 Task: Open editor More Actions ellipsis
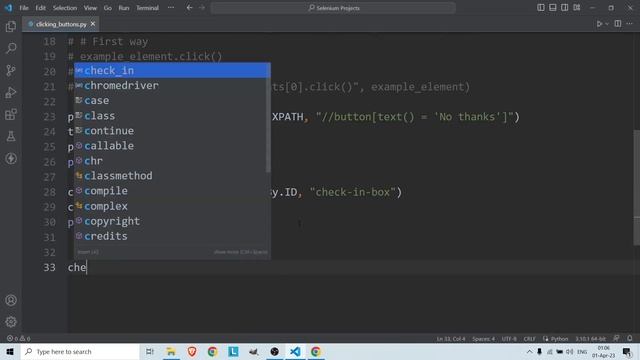coord(629,24)
